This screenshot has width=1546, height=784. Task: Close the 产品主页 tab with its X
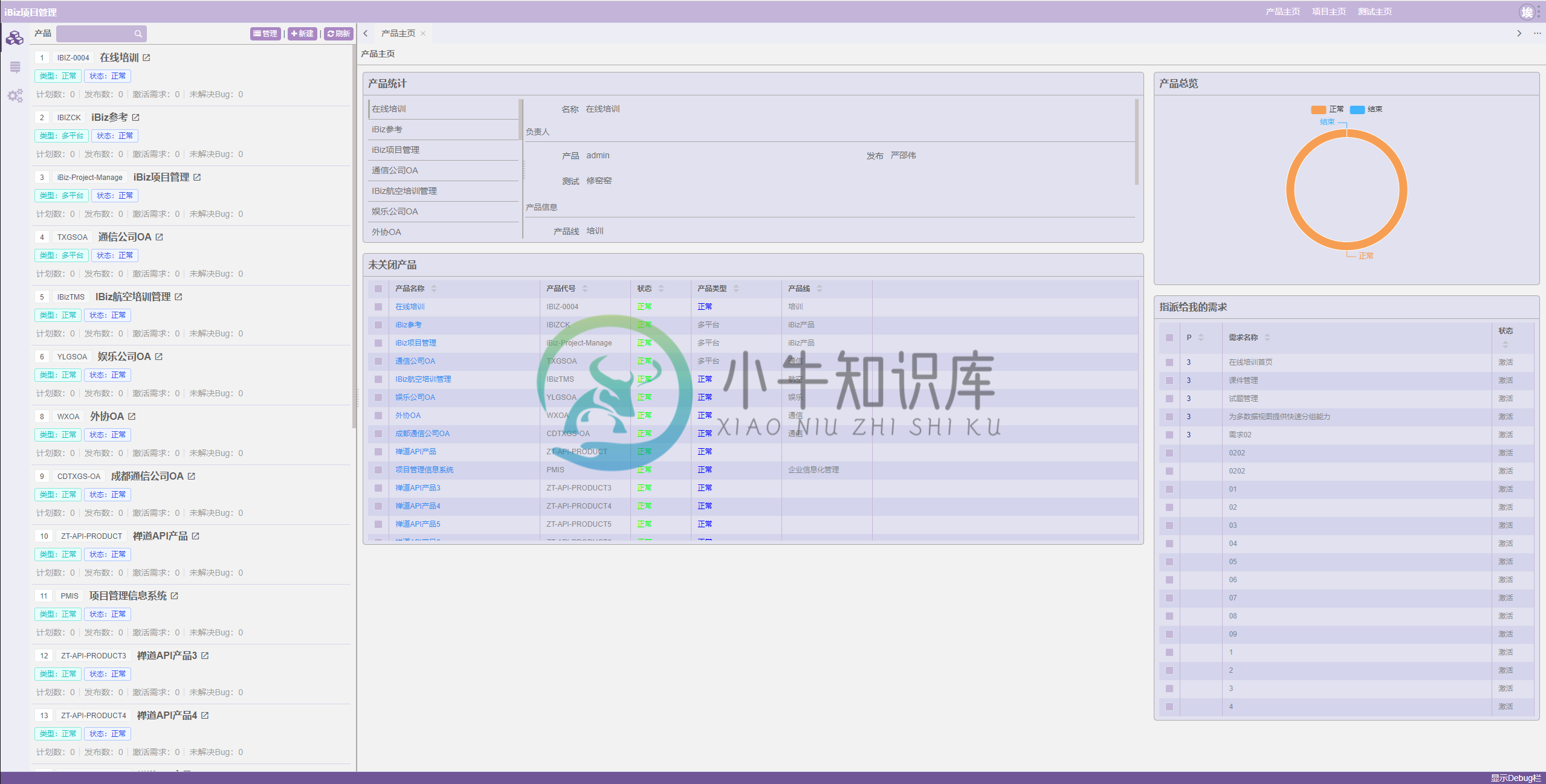tap(423, 34)
